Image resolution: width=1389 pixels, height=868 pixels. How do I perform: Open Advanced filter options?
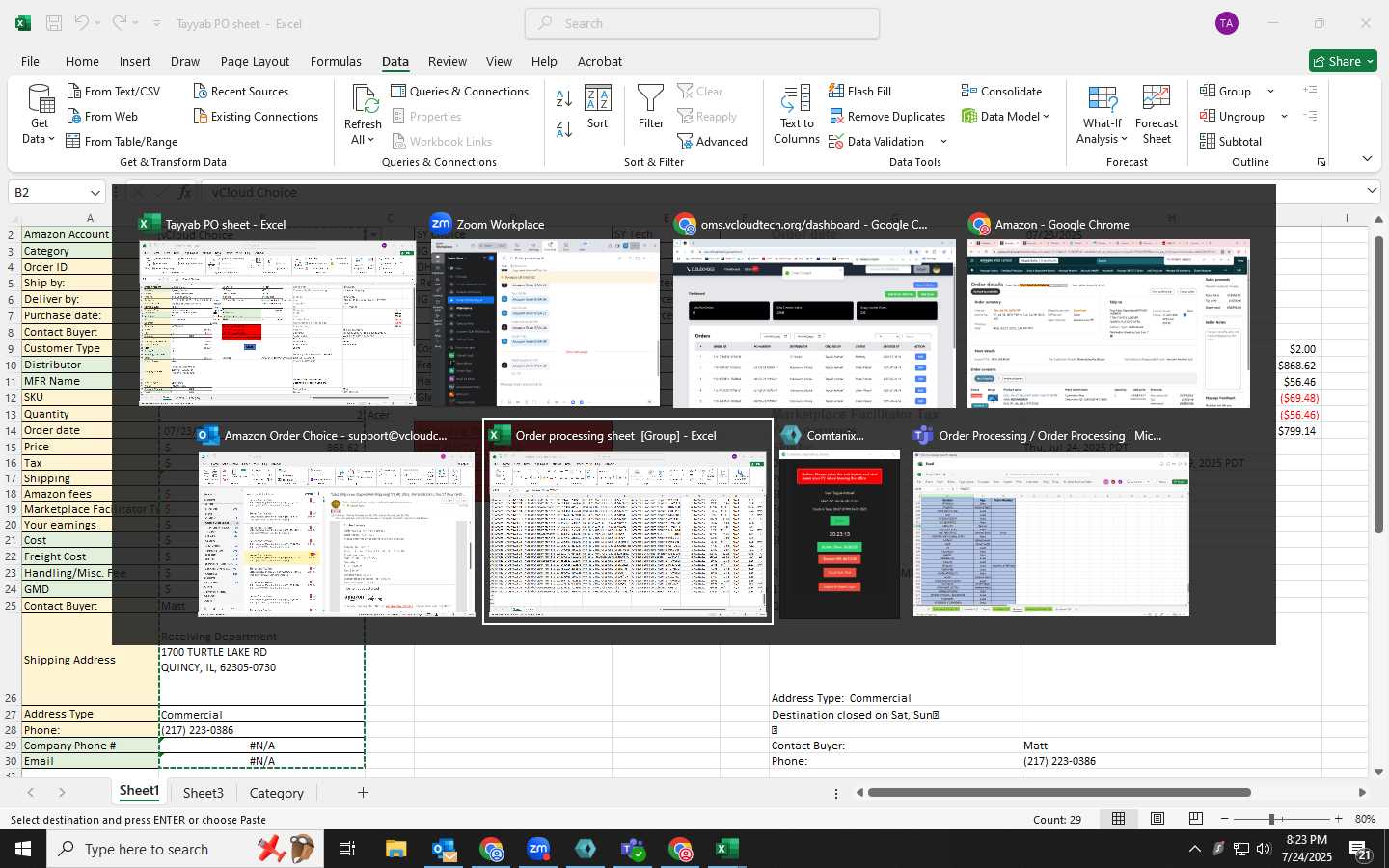(x=713, y=142)
